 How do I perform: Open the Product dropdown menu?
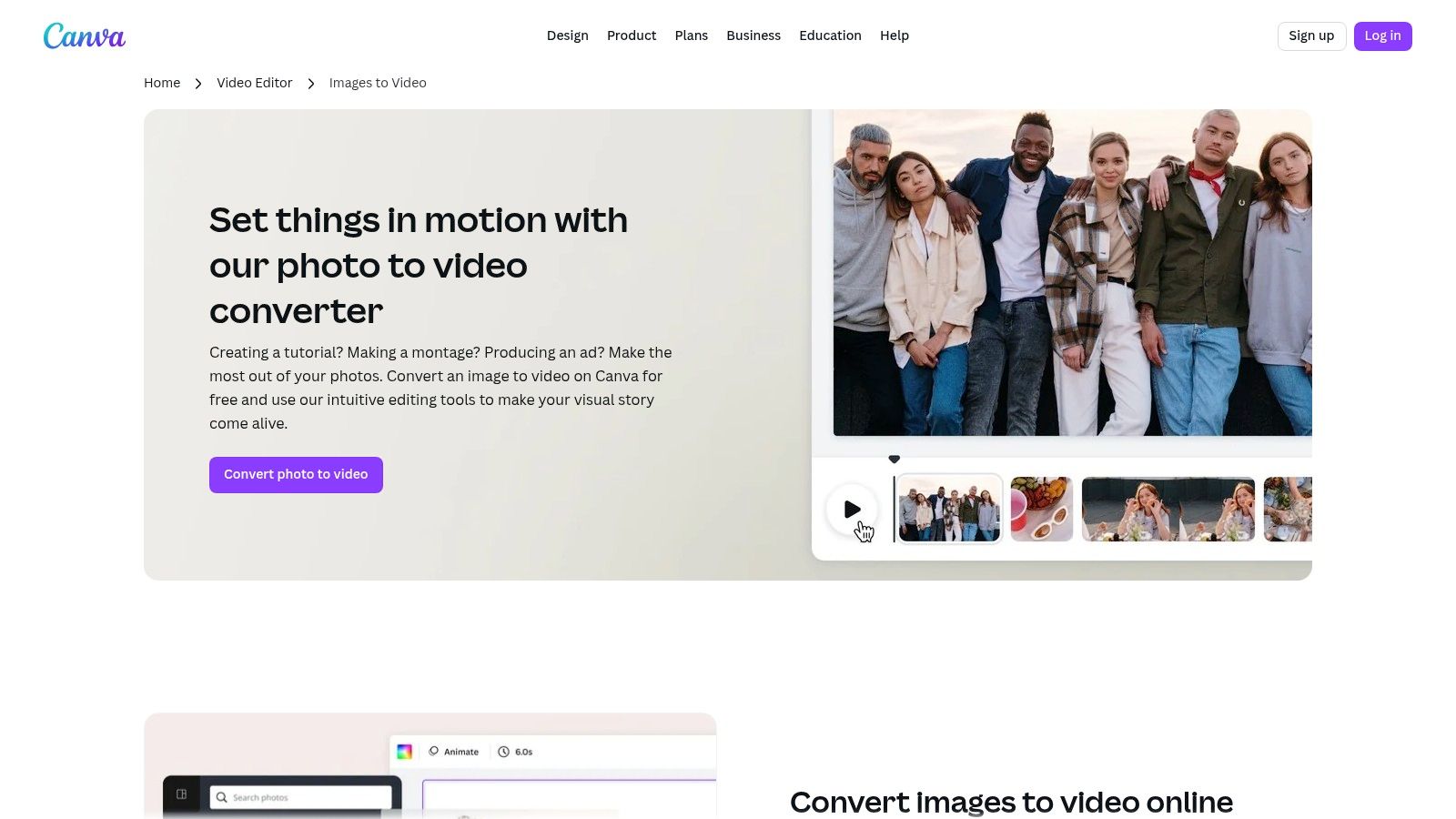coord(632,35)
